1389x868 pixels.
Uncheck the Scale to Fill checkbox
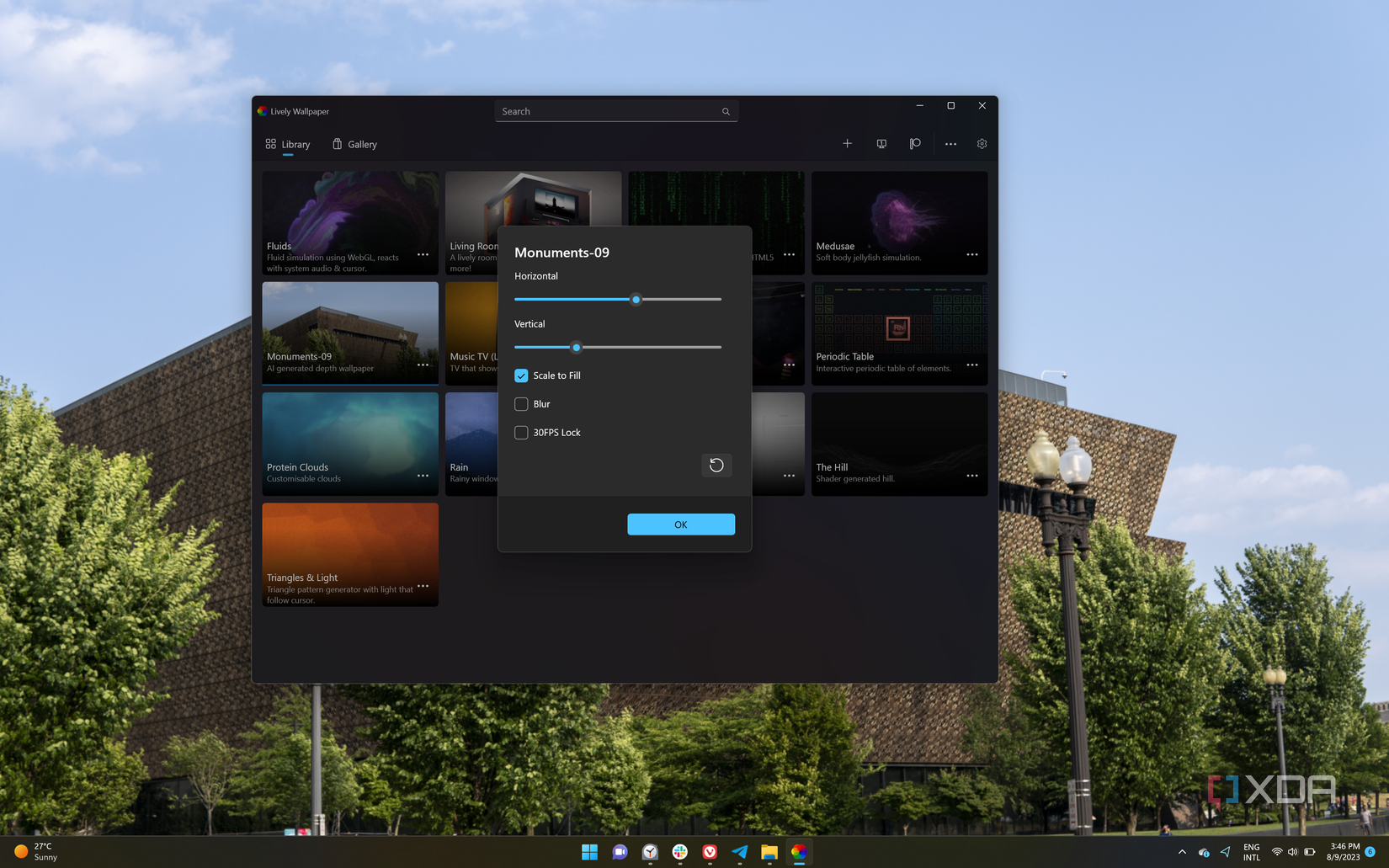pos(521,375)
